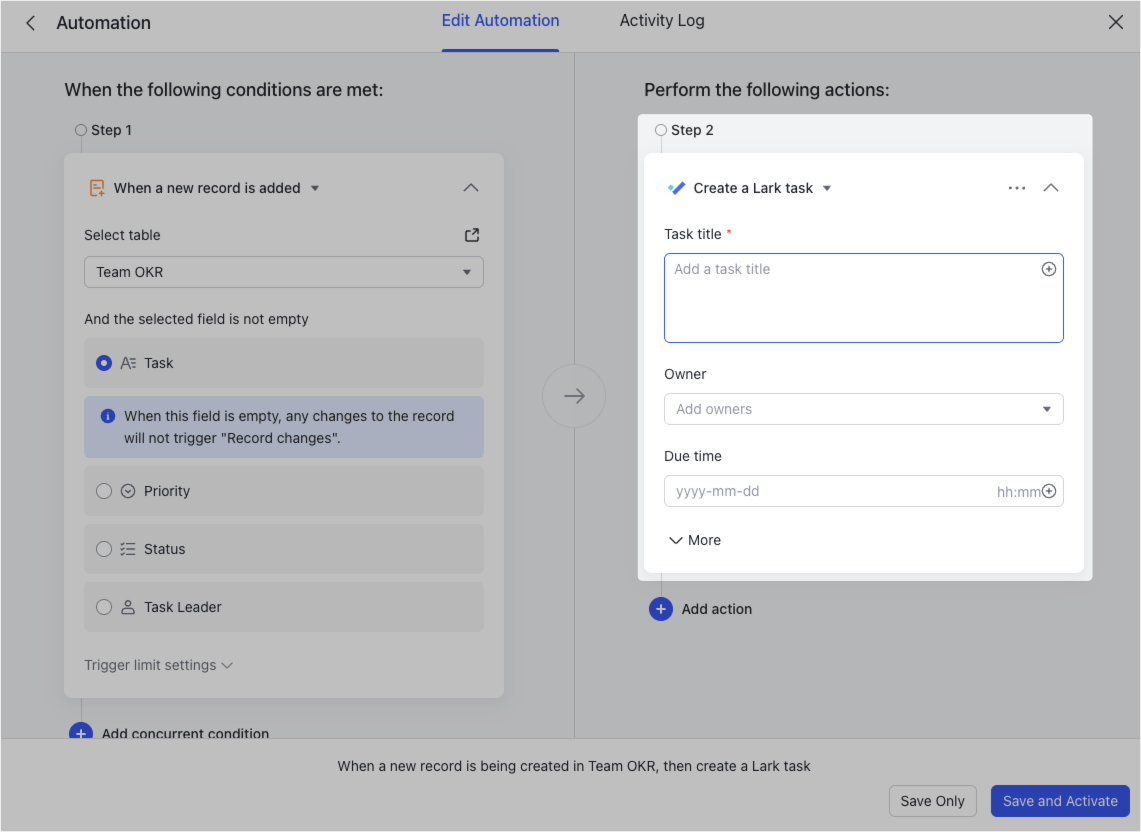Click the Add concurrent condition label
Viewport: 1141px width, 832px height.
tap(185, 732)
